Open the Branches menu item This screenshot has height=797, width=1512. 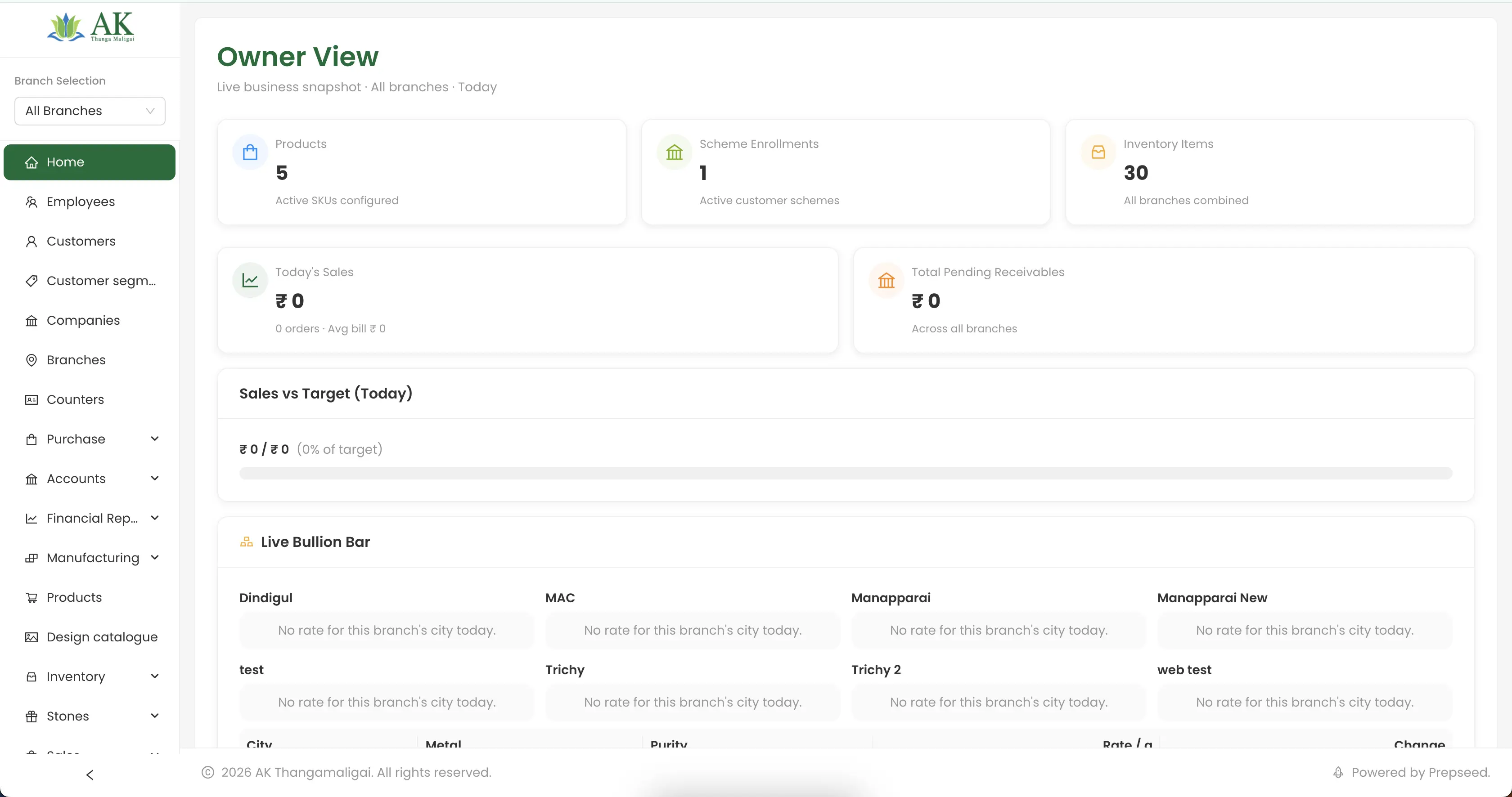coord(89,360)
